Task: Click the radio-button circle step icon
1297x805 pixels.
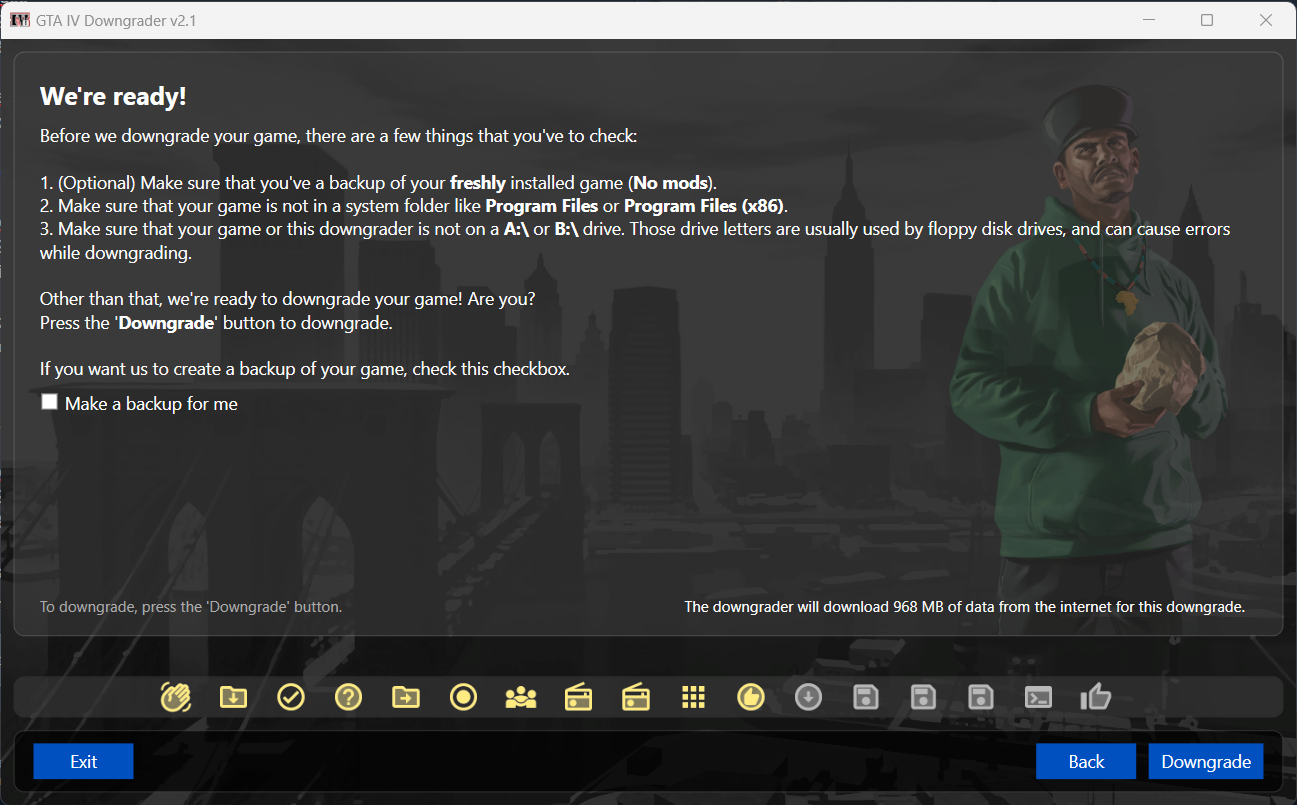Action: point(464,697)
